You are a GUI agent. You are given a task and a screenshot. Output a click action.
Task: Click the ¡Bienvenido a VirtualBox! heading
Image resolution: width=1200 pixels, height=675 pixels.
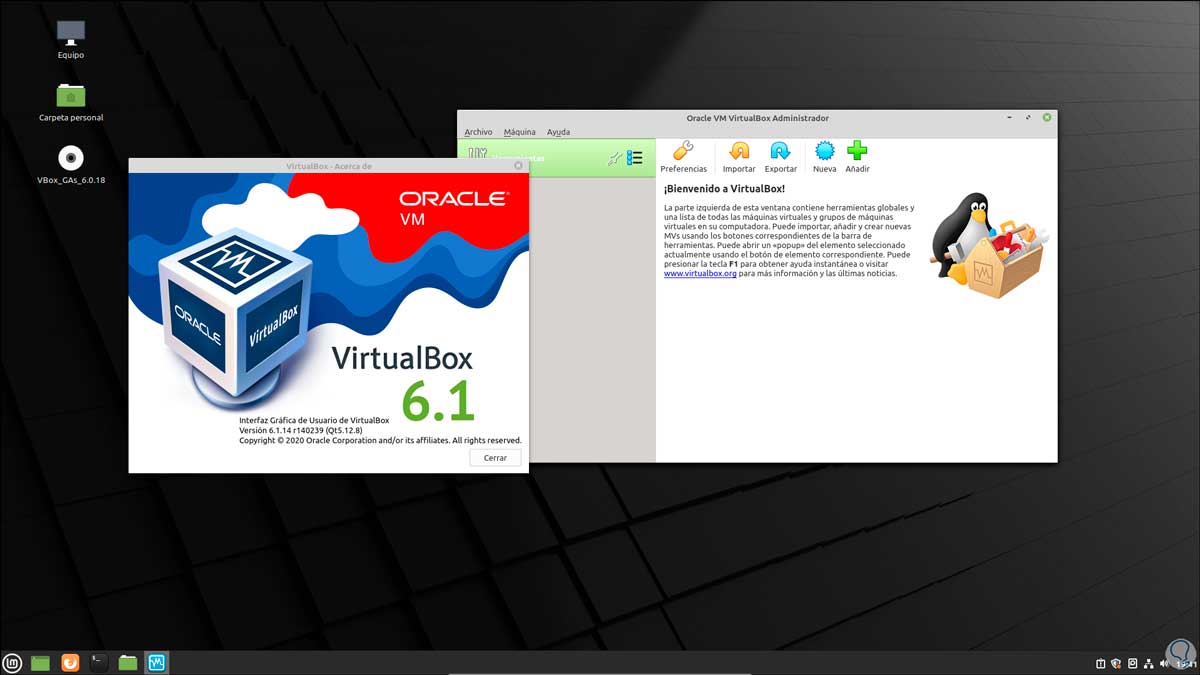[x=725, y=188]
